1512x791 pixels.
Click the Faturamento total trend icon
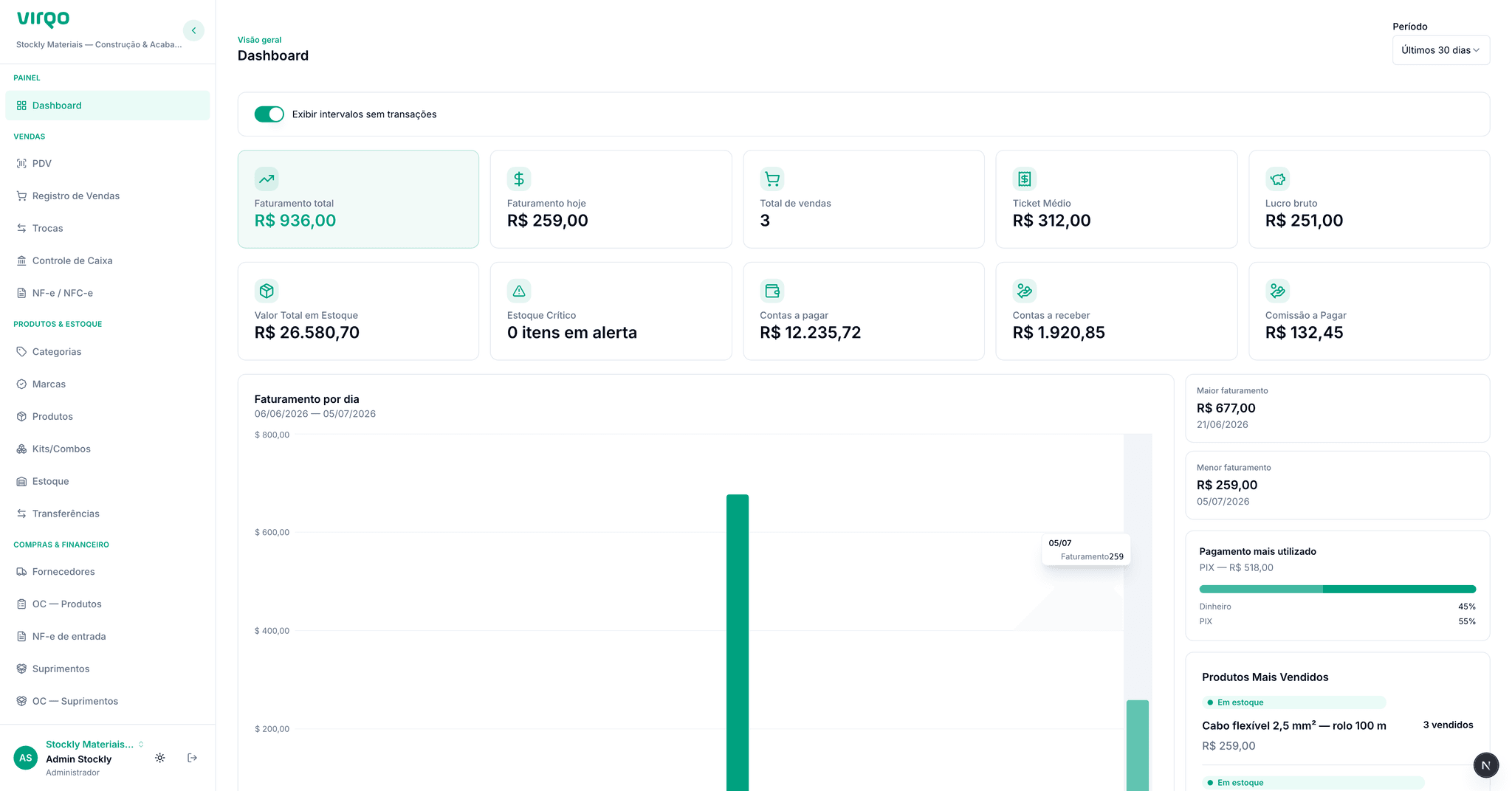click(267, 179)
